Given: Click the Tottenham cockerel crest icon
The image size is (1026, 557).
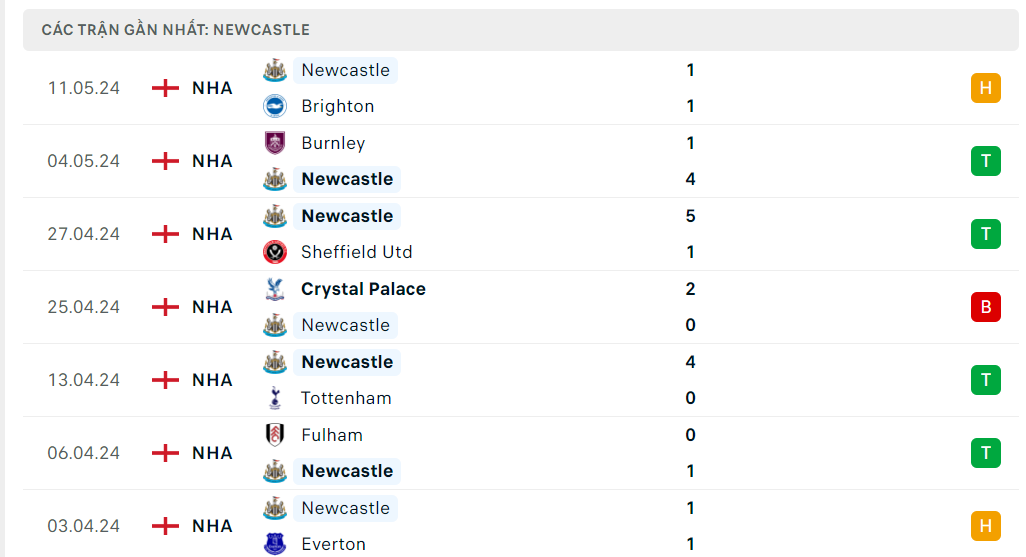Looking at the screenshot, I should coord(274,398).
